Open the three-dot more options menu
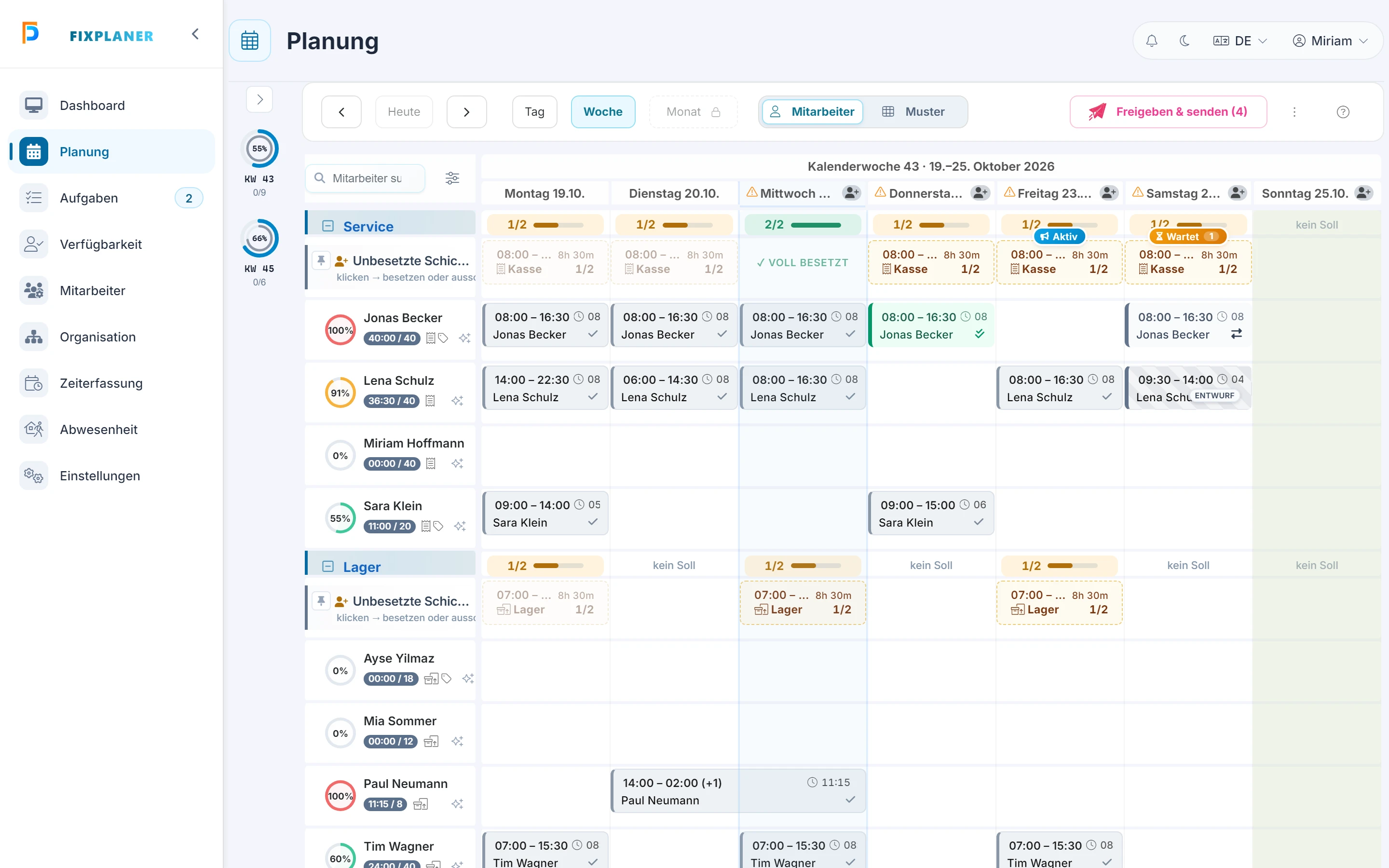 click(x=1294, y=112)
